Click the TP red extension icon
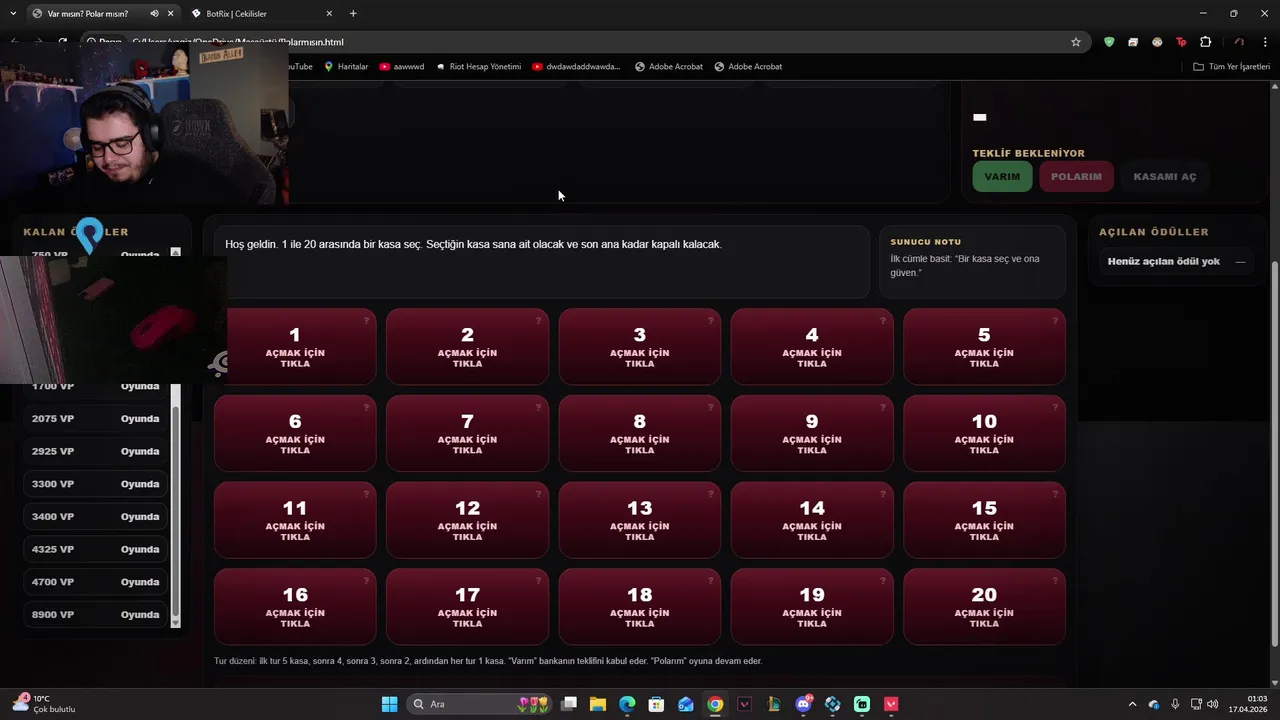This screenshot has height=720, width=1280. coord(1181,42)
